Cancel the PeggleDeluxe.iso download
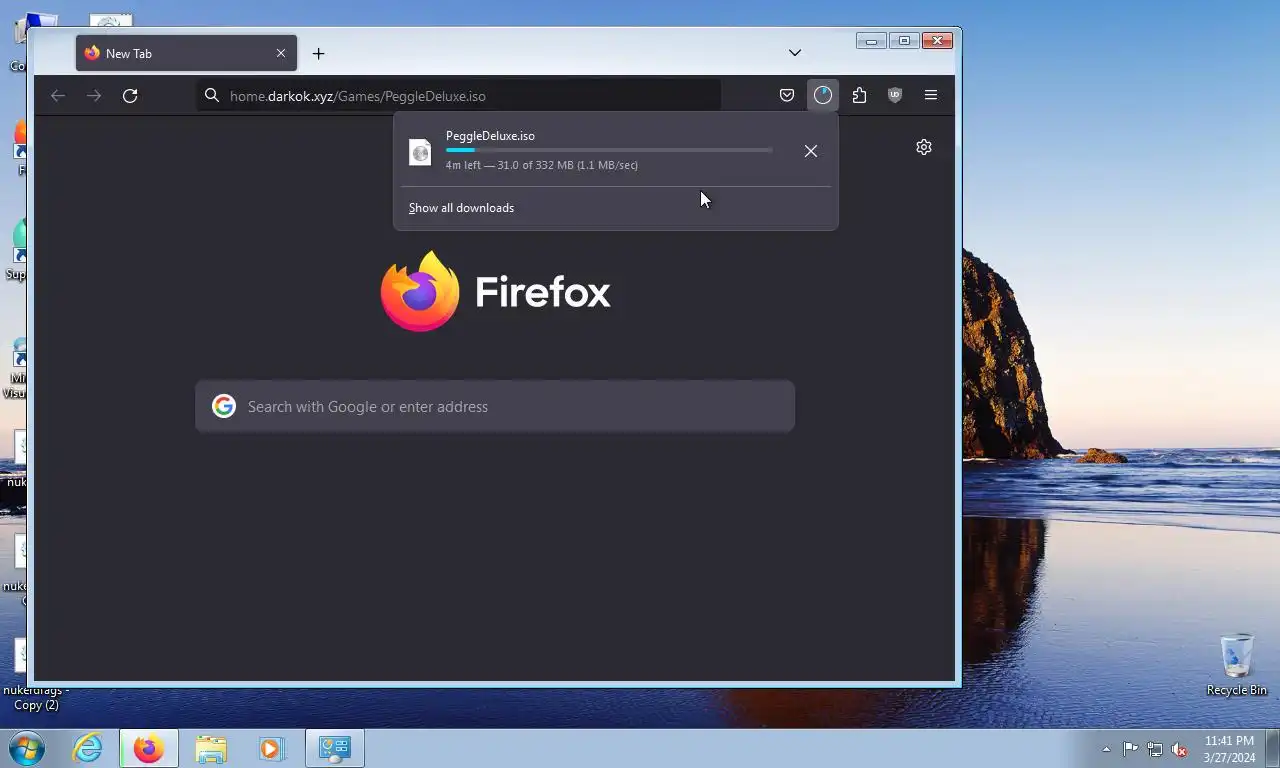The image size is (1280, 768). click(811, 151)
